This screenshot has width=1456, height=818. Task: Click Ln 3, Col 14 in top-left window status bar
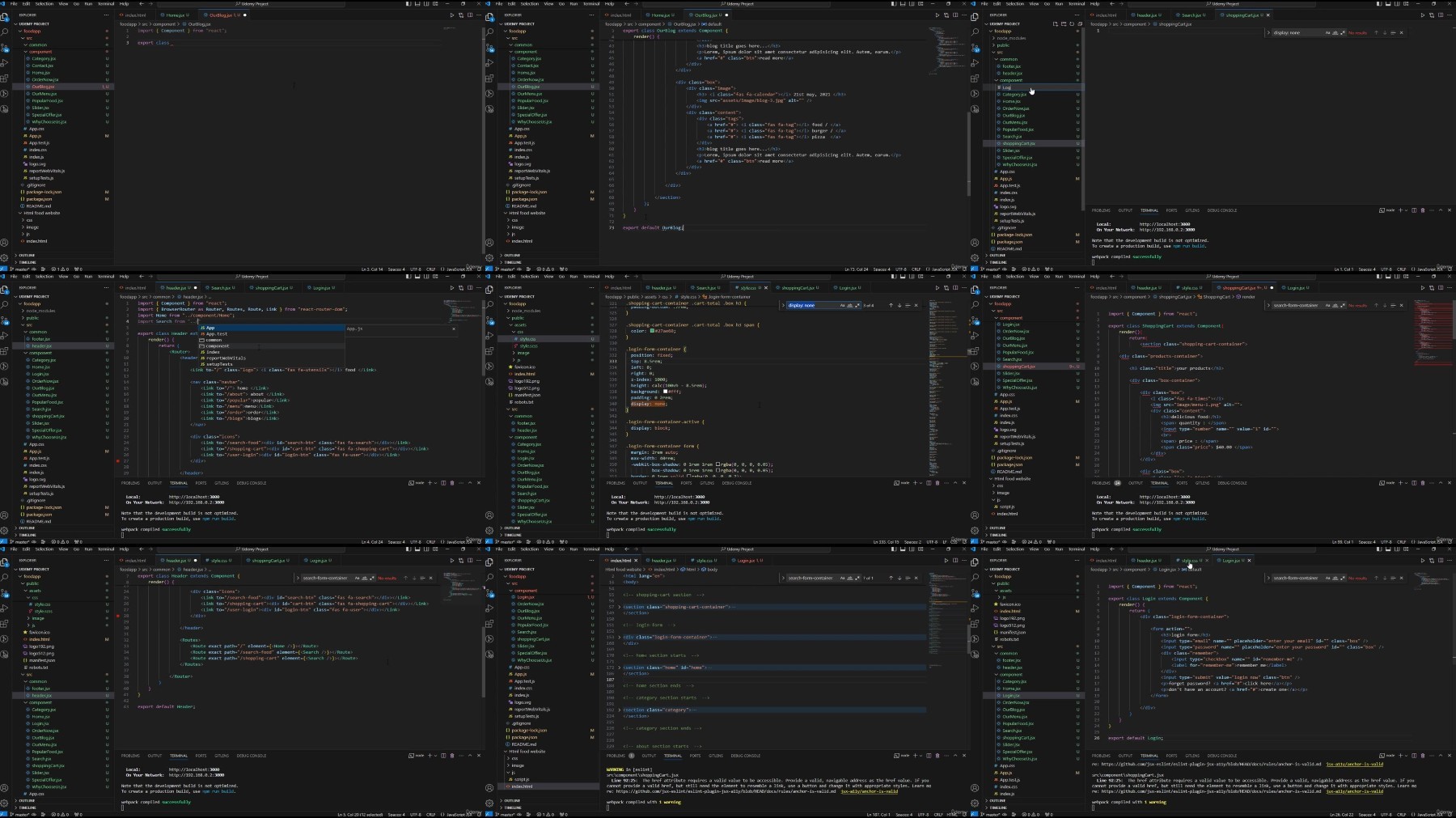click(x=372, y=269)
